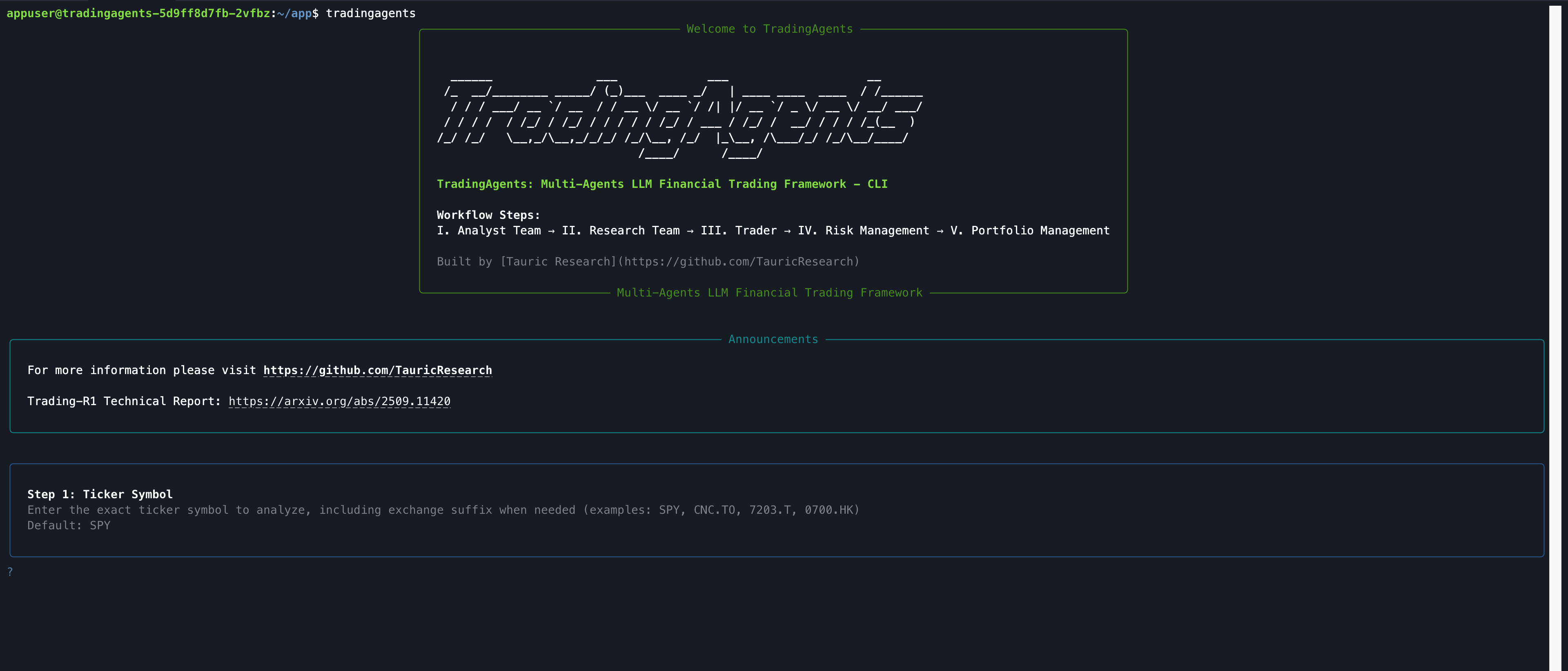Screen dimensions: 1568x671
Task: Open the github.com/TauricResearch announcement link
Action: (377, 370)
